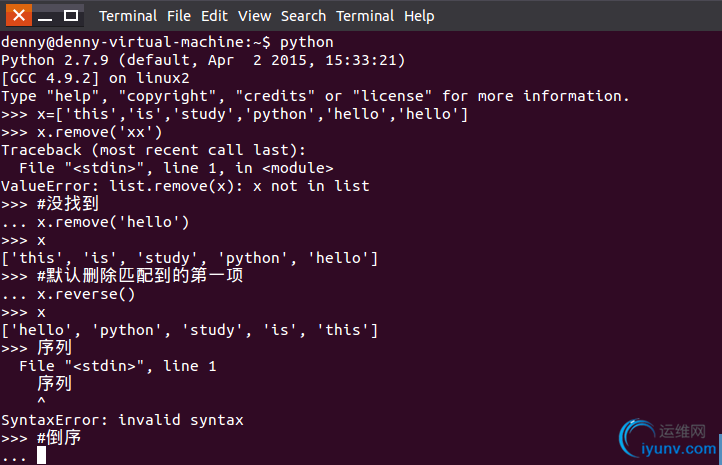Click the reversed list output line
This screenshot has width=722, height=465.
point(189,330)
